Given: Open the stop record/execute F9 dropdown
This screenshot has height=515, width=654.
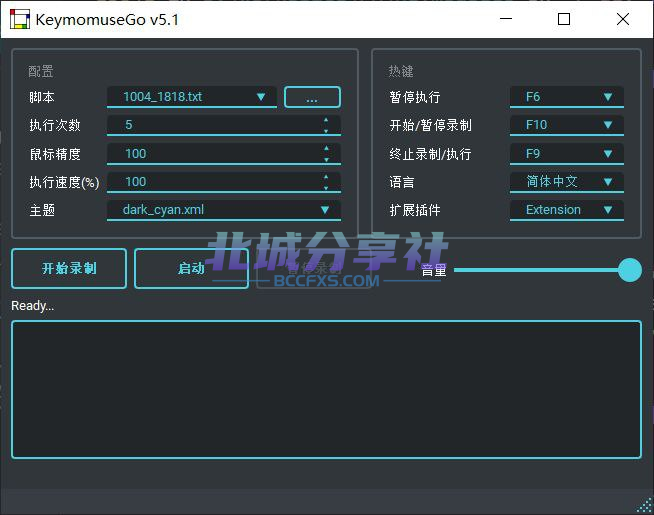Looking at the screenshot, I should 566,153.
